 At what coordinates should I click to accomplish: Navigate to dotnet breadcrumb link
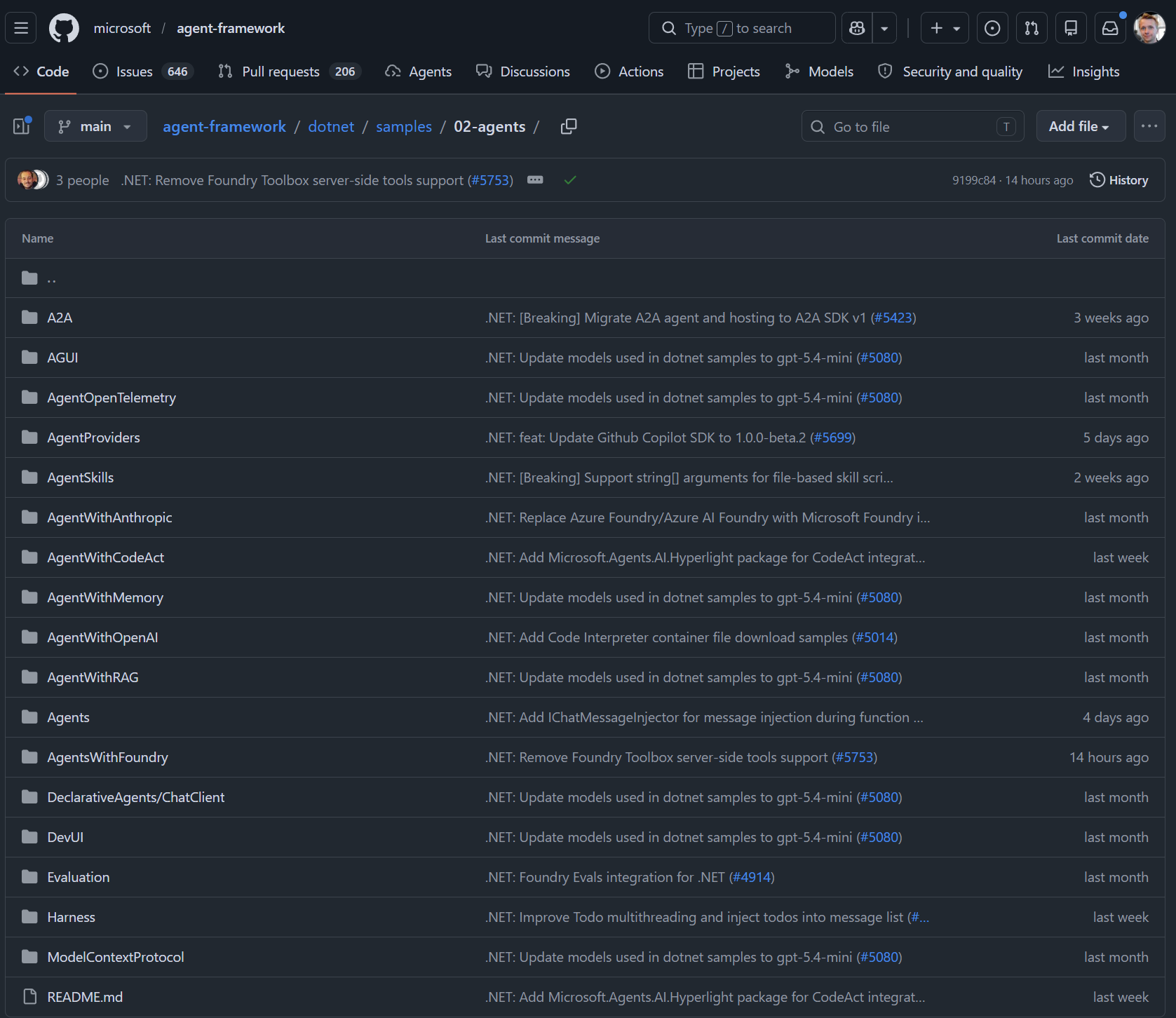coord(331,126)
